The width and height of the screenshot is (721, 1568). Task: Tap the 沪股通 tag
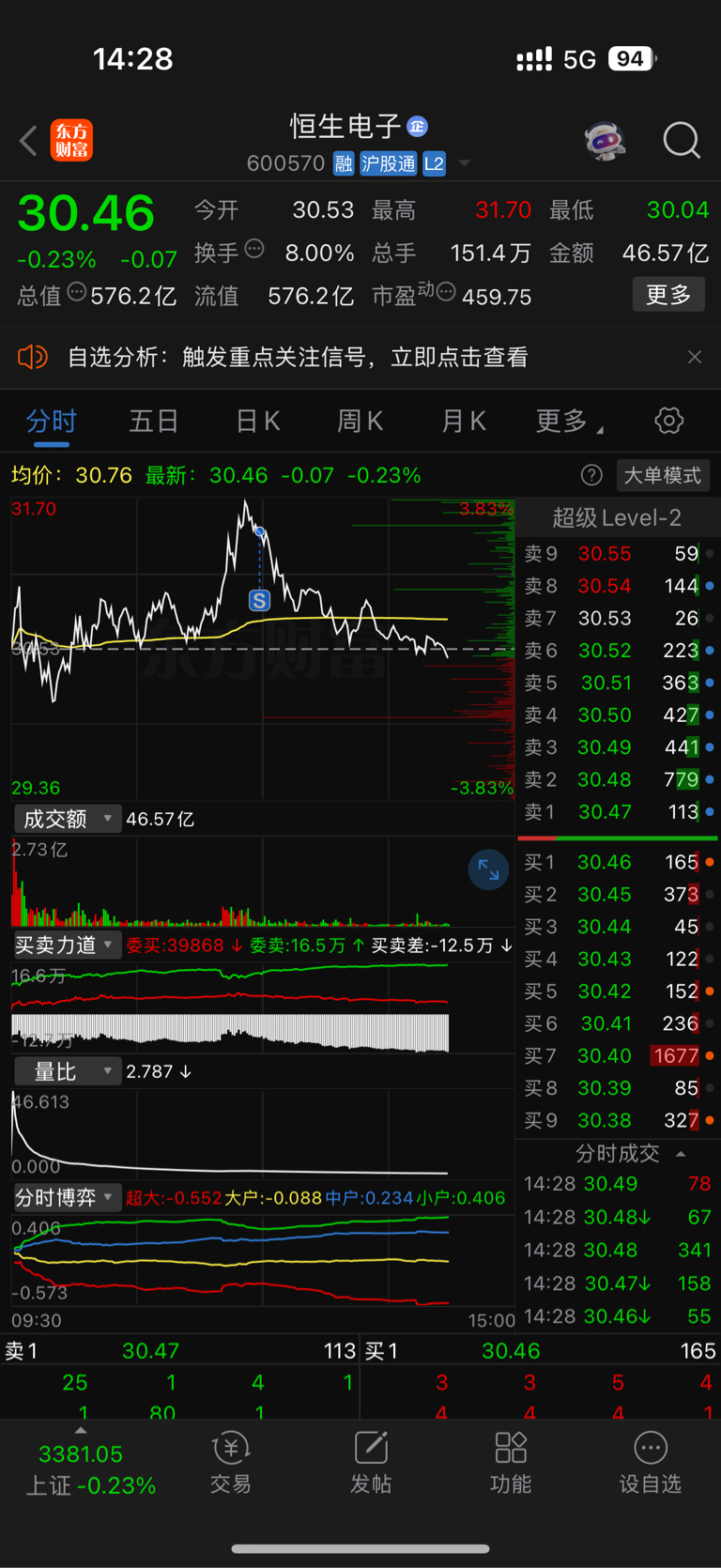point(388,163)
